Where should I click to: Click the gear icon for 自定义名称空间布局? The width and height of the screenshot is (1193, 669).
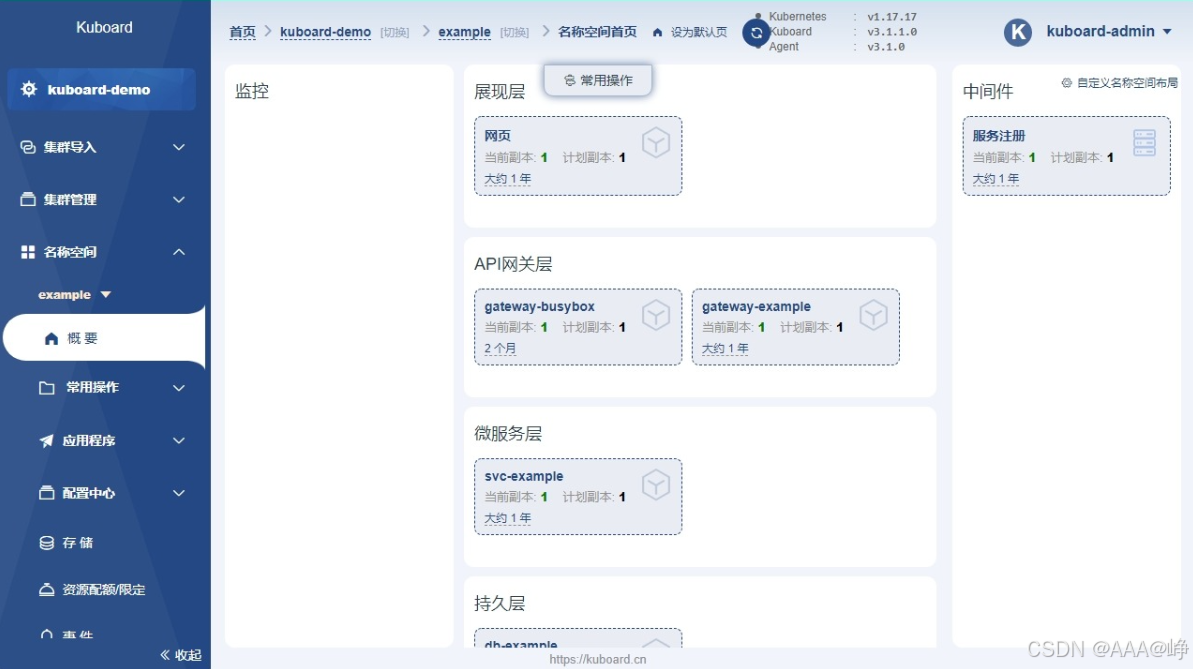pos(1067,82)
